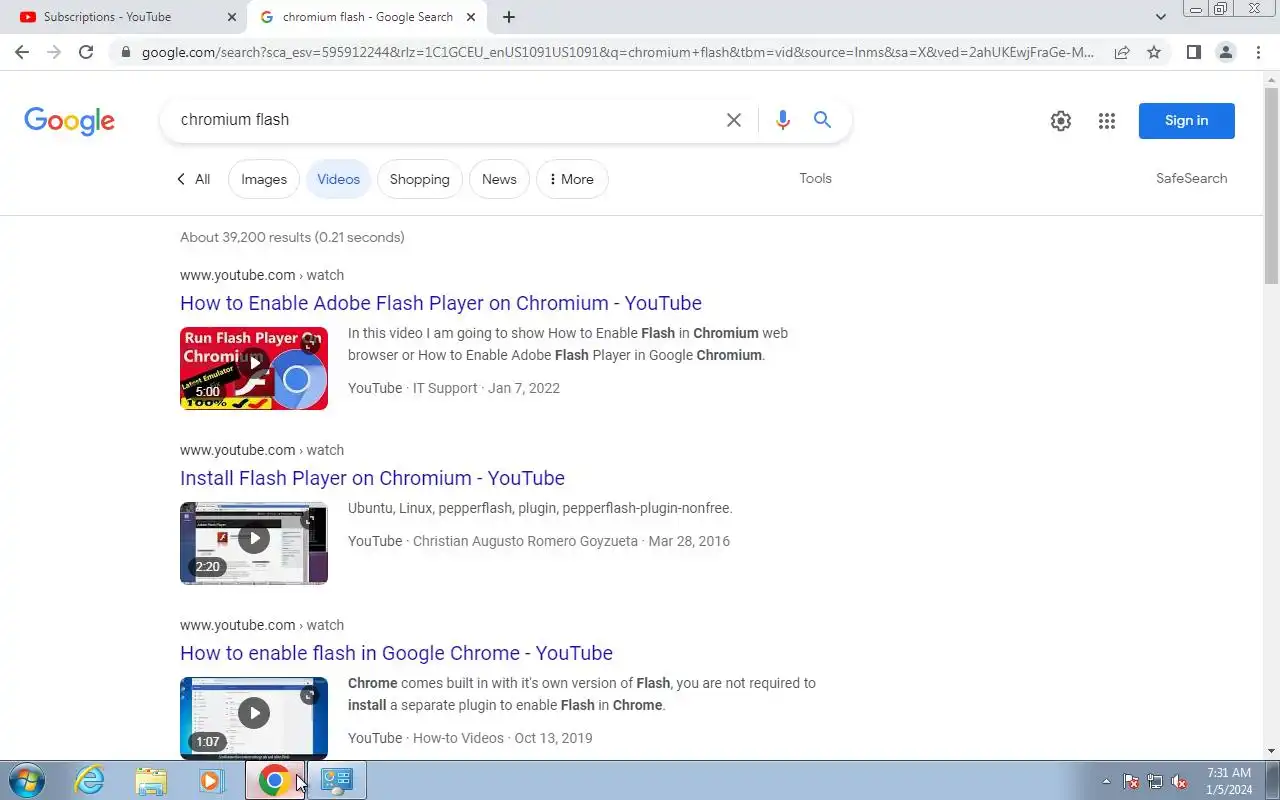
Task: Show hidden system tray icons
Action: click(x=1106, y=782)
